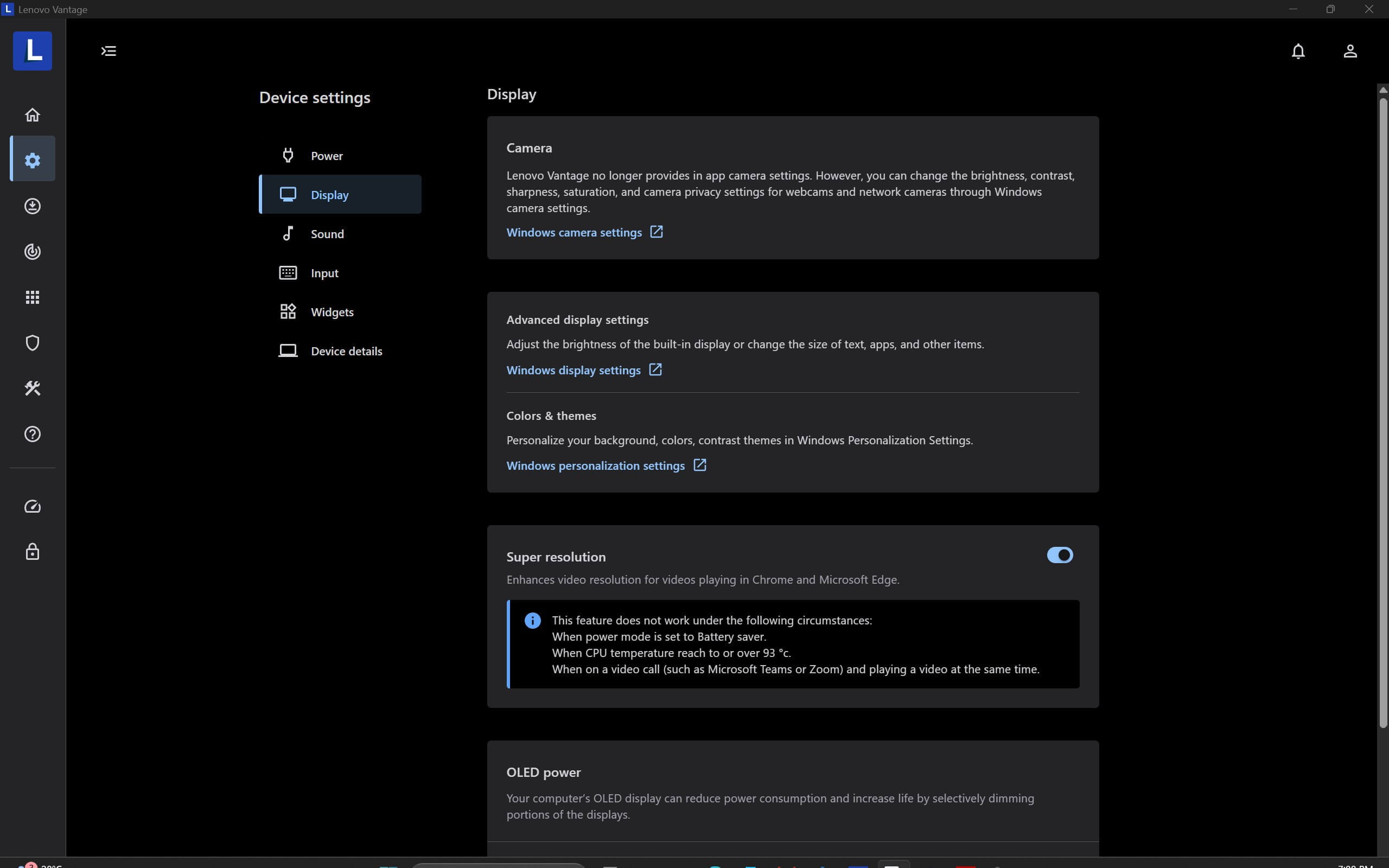Click the vertical scrollbar thumb
Image resolution: width=1389 pixels, height=868 pixels.
(x=1382, y=413)
